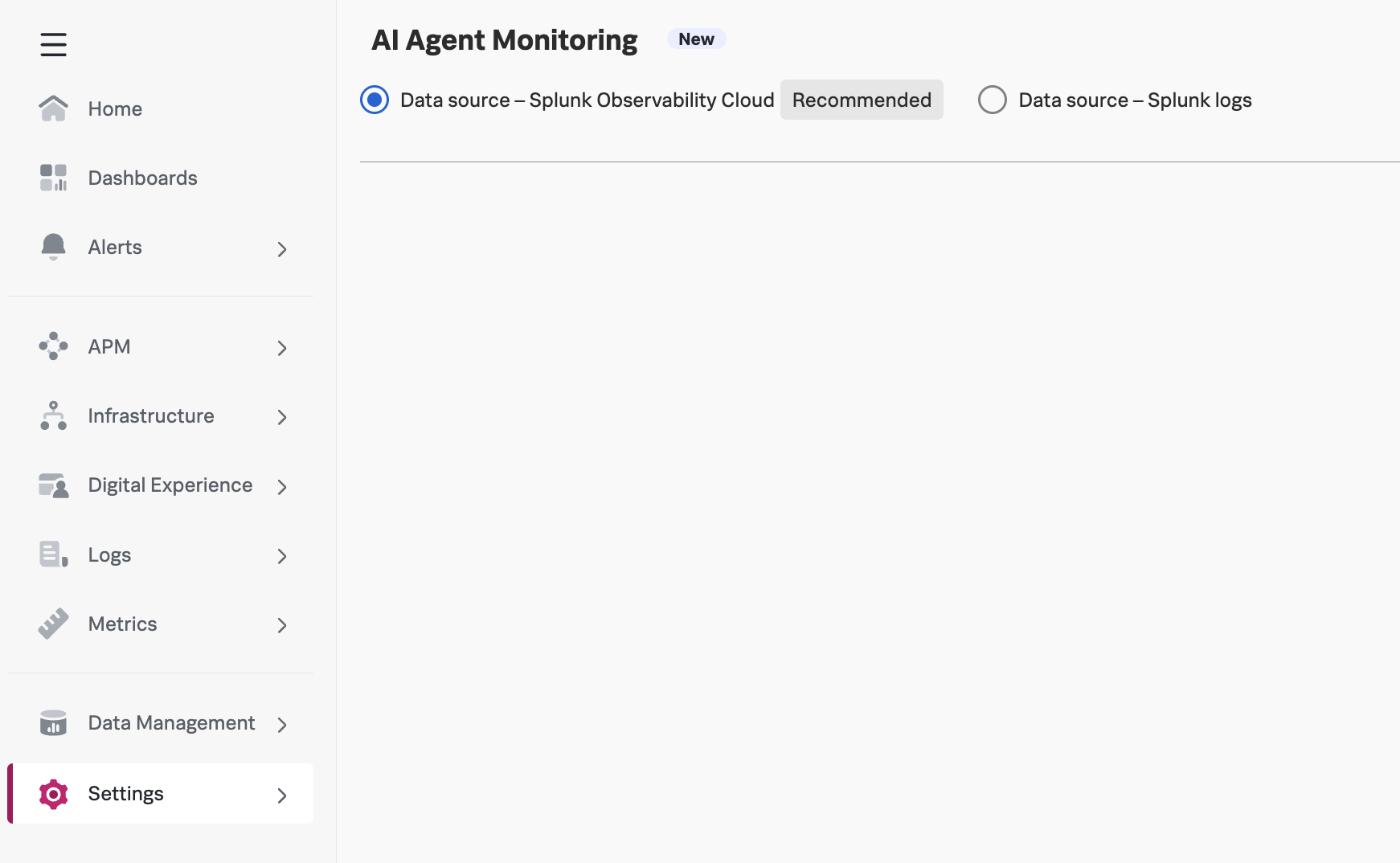Click the Infrastructure hierarchy icon
1400x863 pixels.
[x=53, y=415]
